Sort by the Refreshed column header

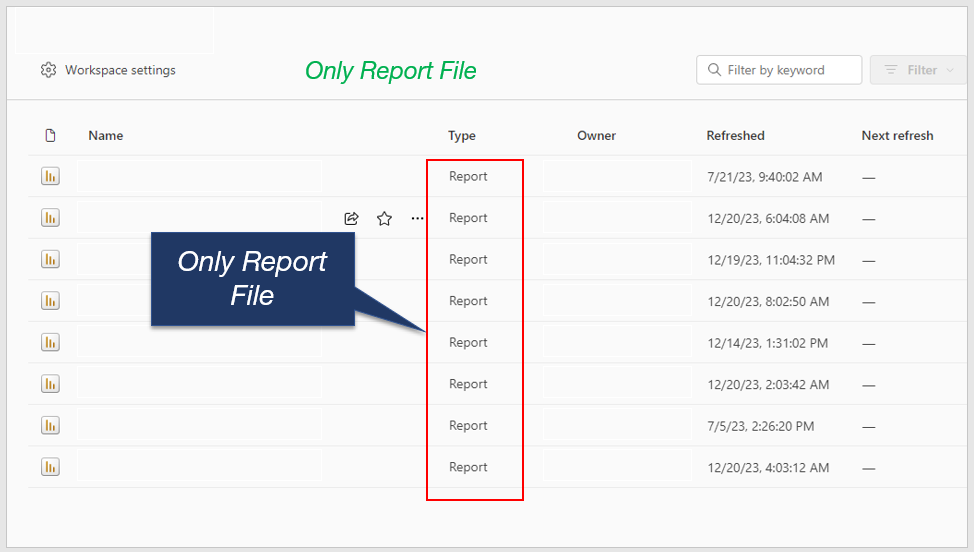coord(735,135)
